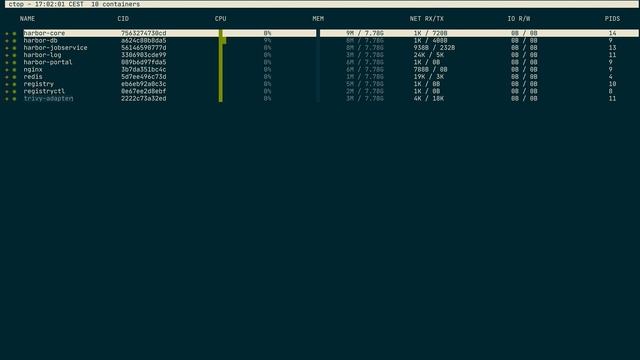Viewport: 640px width, 360px height.
Task: Sort by the NAME column header
Action: [27, 19]
